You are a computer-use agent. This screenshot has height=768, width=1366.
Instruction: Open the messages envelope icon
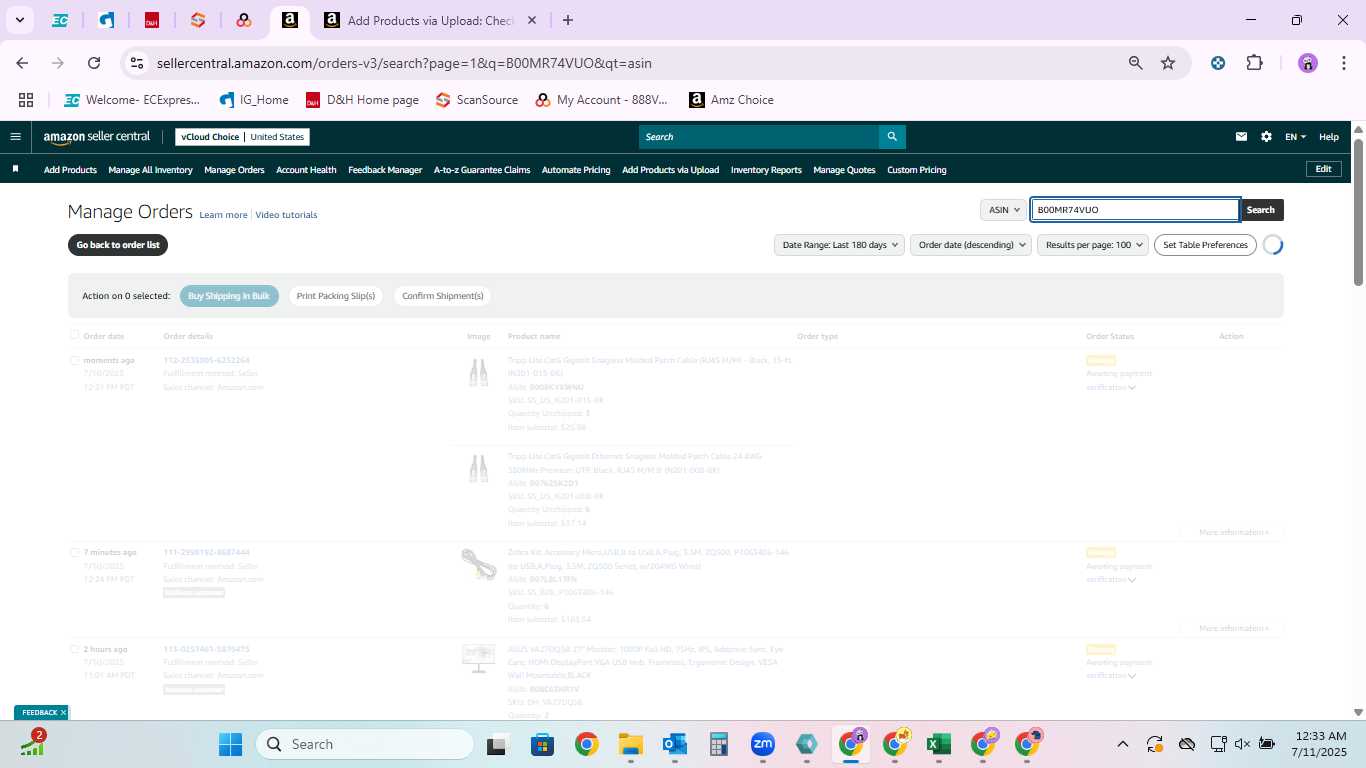click(x=1242, y=137)
